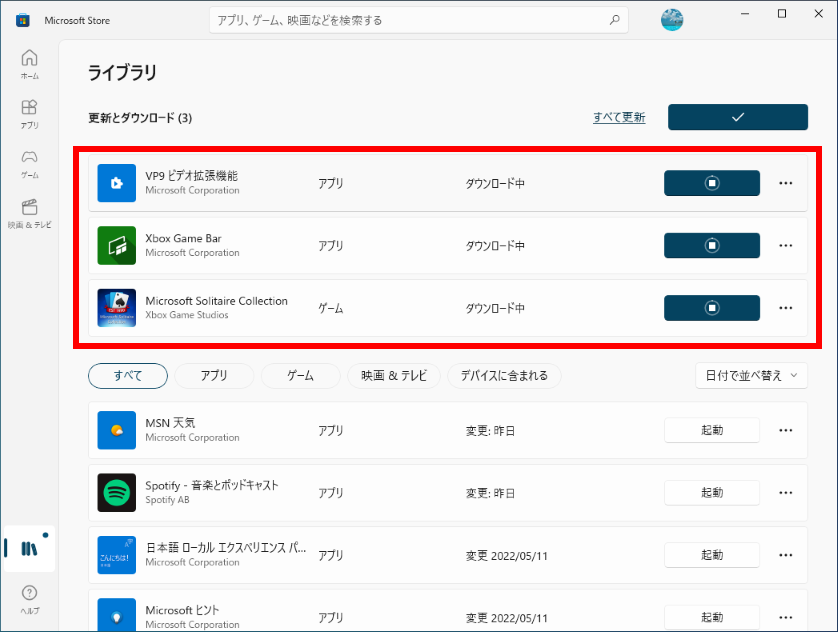Launch 日本語 ローカル エクスペリエンス パック

(712, 555)
